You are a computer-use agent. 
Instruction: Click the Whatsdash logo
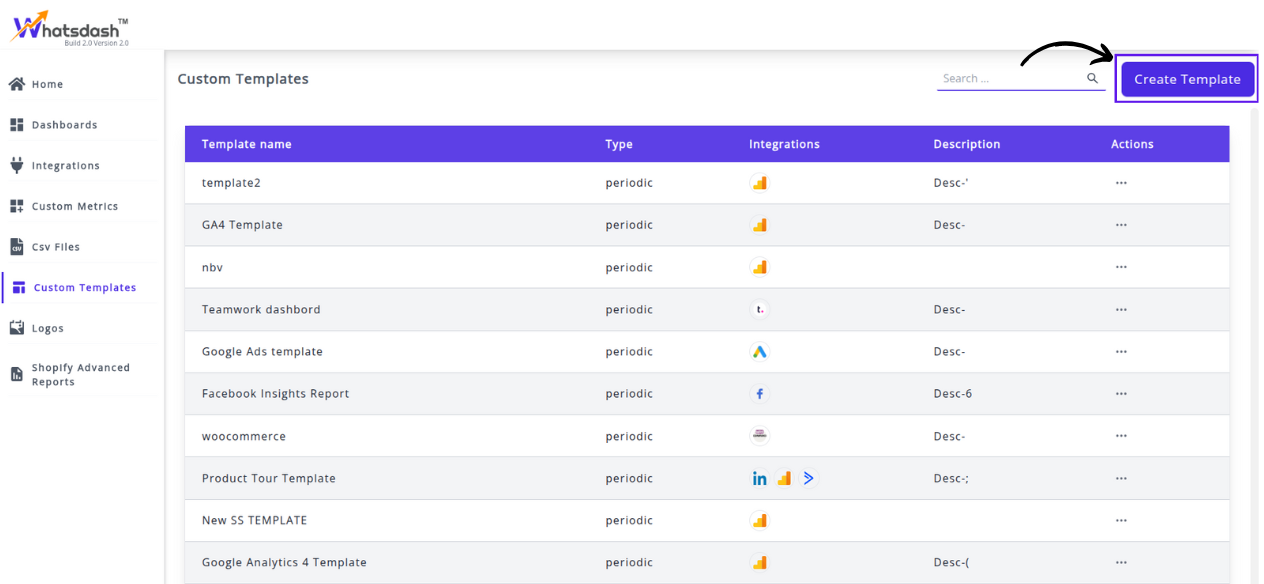[70, 27]
